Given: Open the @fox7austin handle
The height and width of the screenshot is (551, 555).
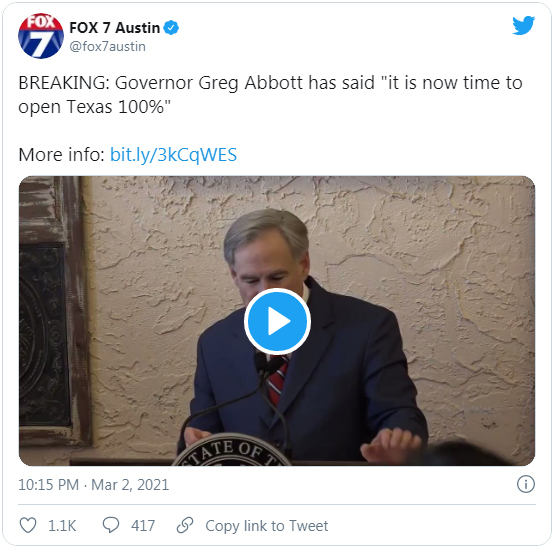Looking at the screenshot, I should (x=107, y=47).
